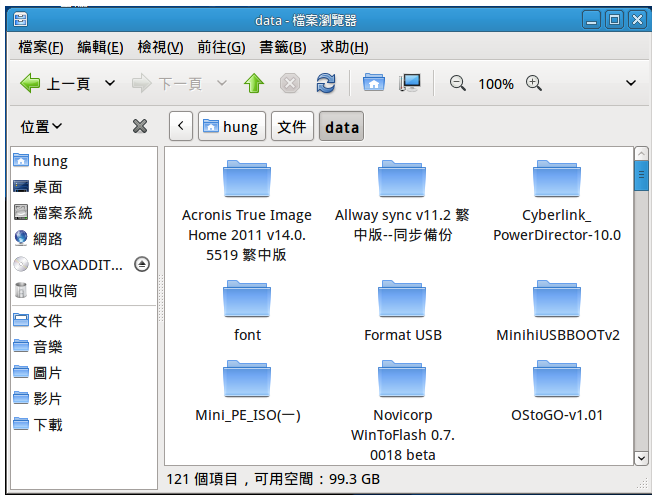Click the scrollbar down arrow
658x500 pixels.
click(x=641, y=458)
